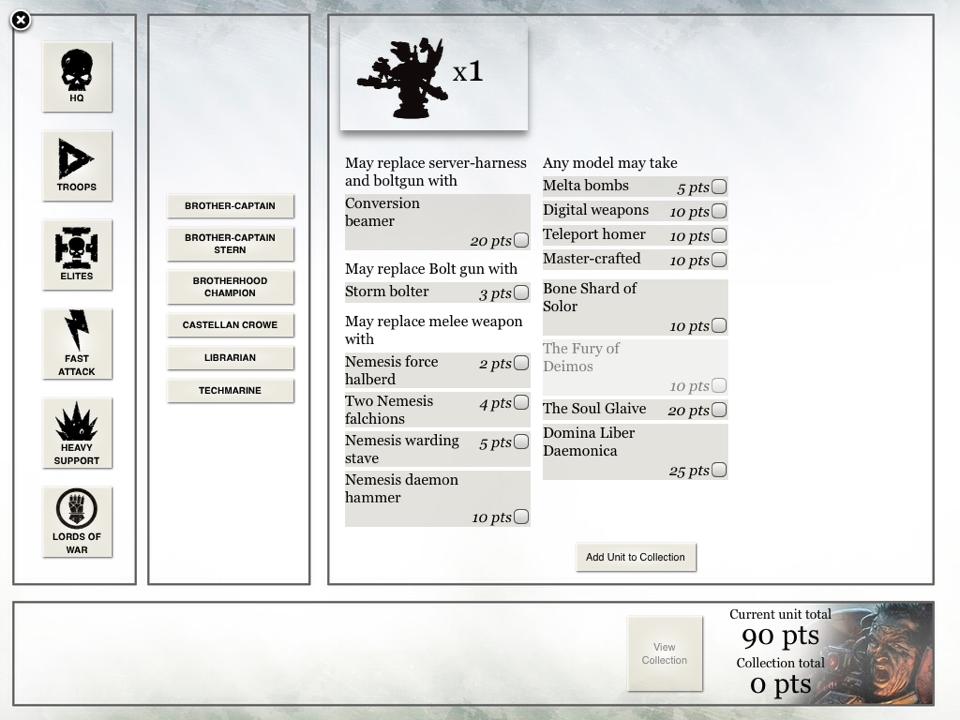960x720 pixels.
Task: Tick the Teleport homer checkbox
Action: pyautogui.click(x=719, y=235)
